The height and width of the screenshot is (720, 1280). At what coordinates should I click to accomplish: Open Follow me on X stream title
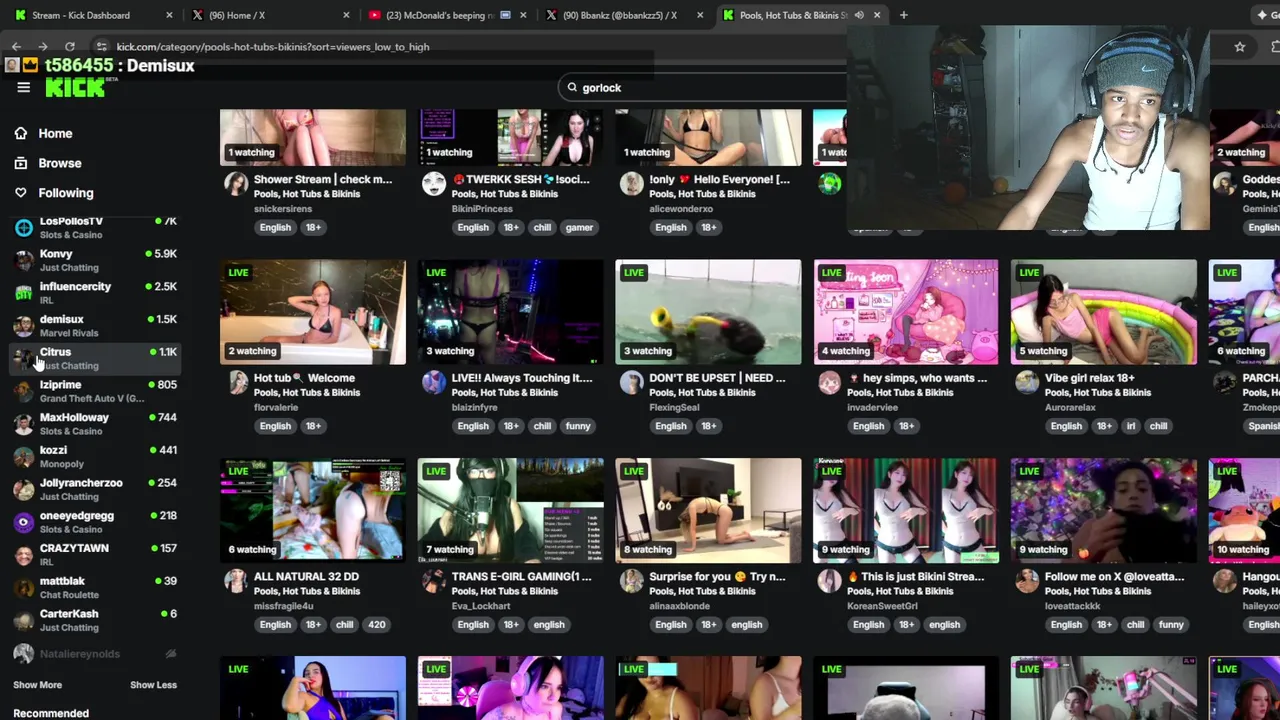(x=1114, y=577)
